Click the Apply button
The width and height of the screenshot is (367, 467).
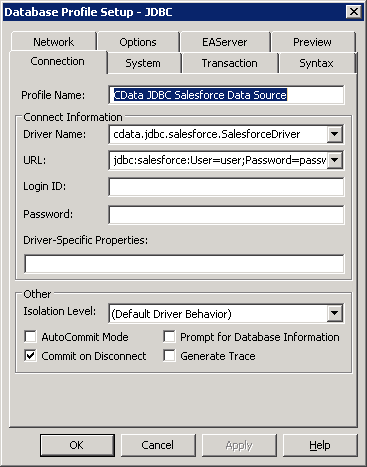point(239,445)
